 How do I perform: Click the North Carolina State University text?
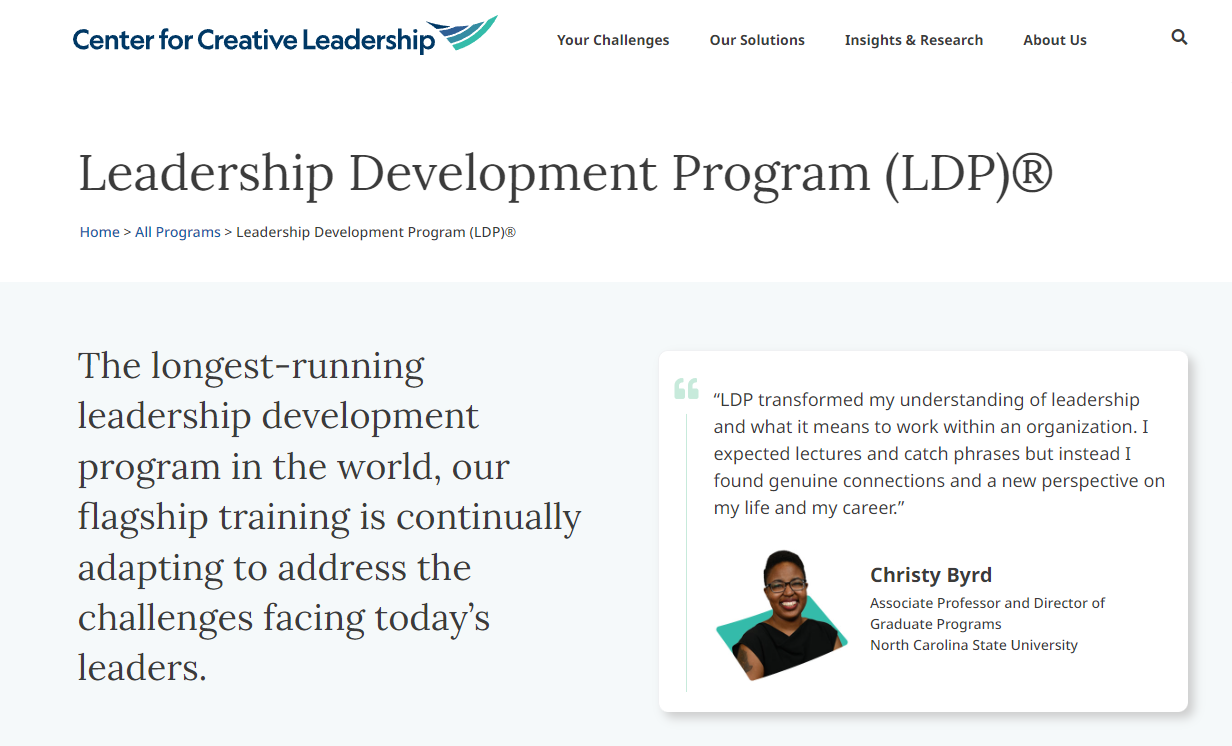click(x=974, y=645)
